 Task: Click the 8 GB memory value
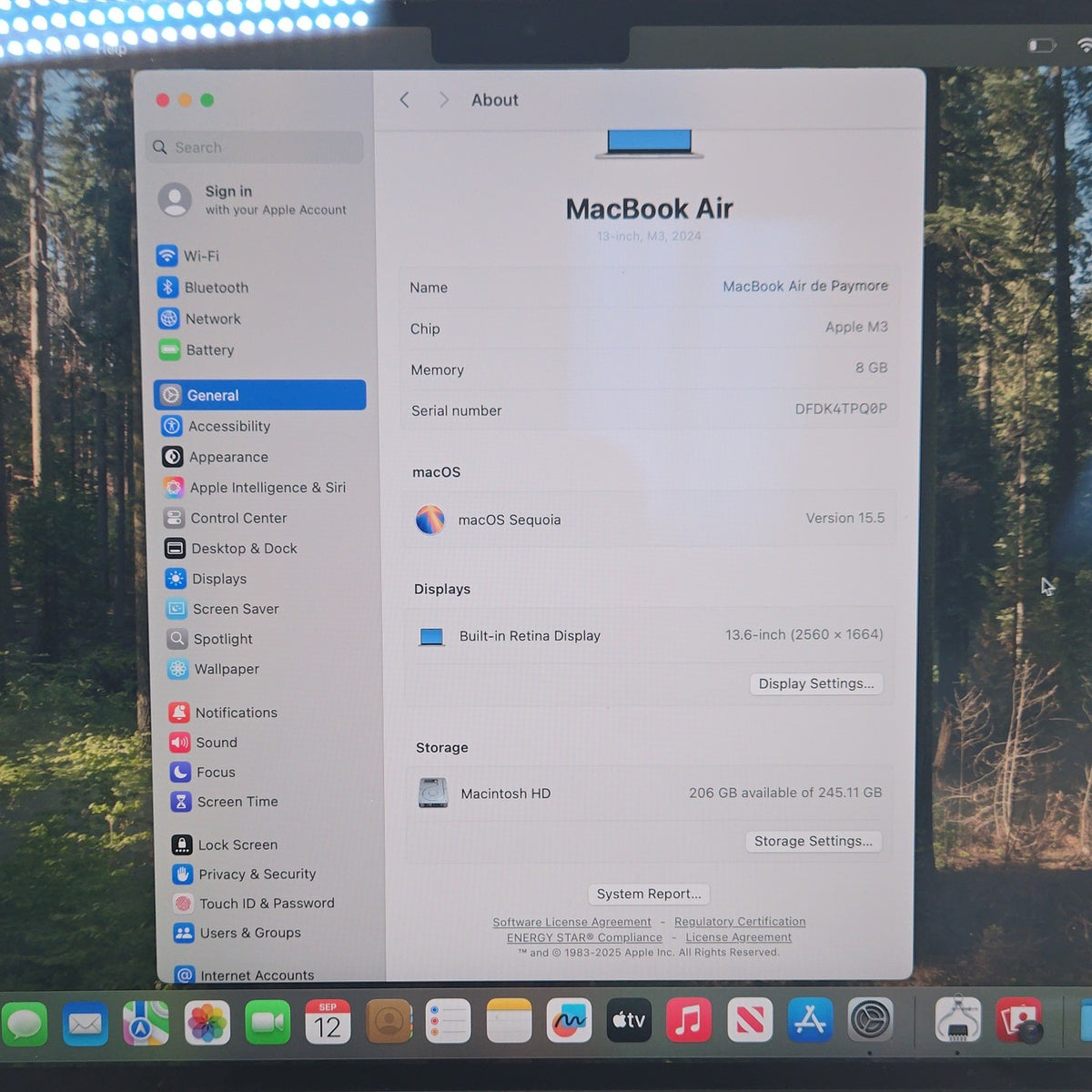tap(871, 368)
